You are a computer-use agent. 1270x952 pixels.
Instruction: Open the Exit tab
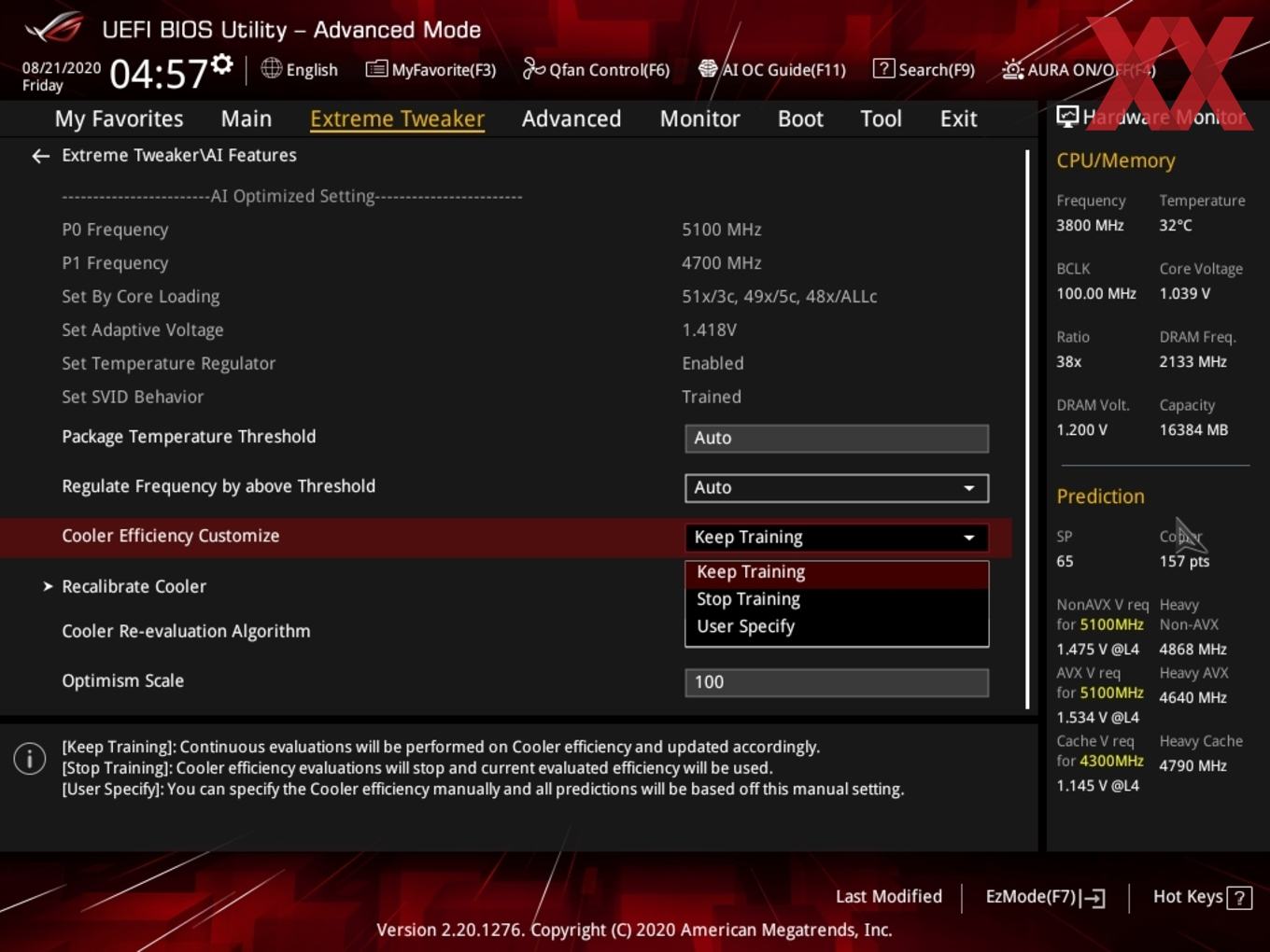(958, 119)
